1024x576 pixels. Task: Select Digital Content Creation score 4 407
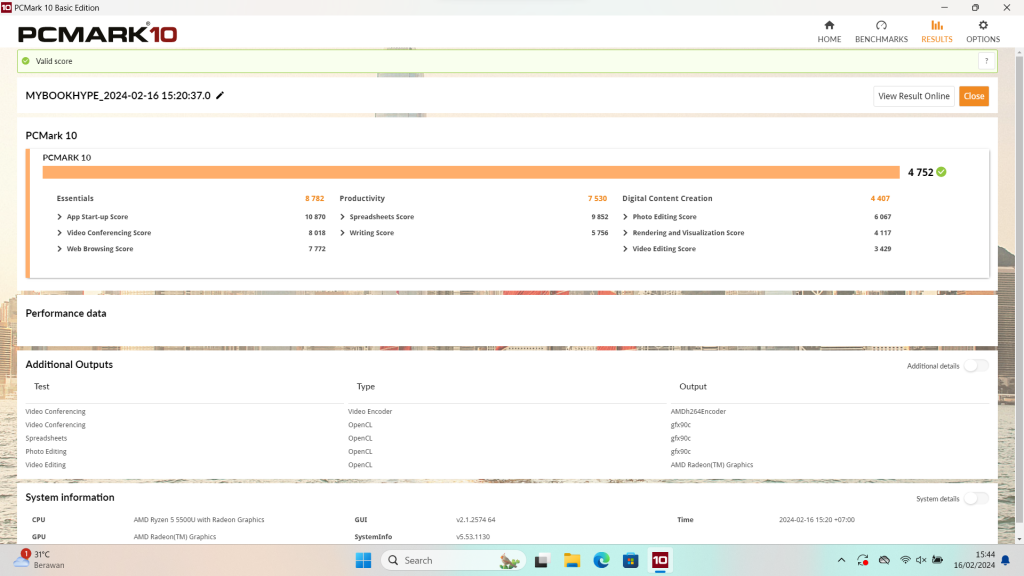click(880, 199)
